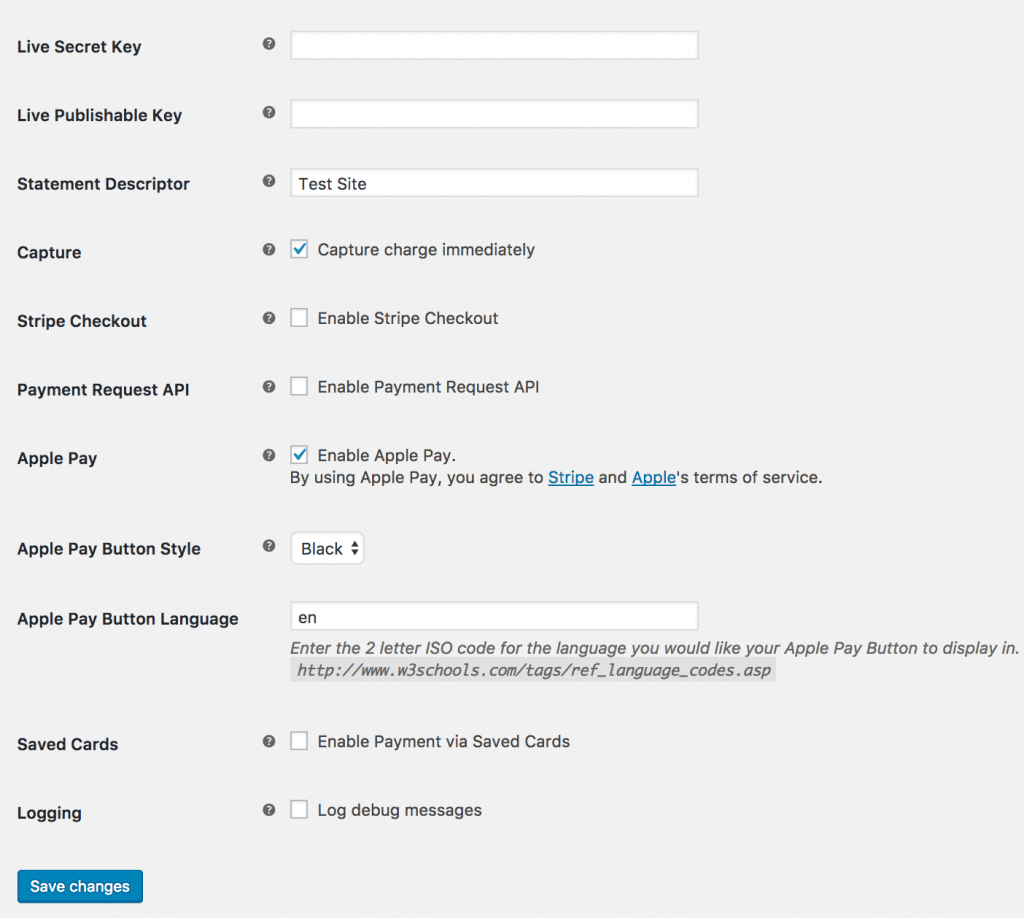Image resolution: width=1024 pixels, height=918 pixels.
Task: Click help icon beside Live Publishable Key
Action: 269,113
